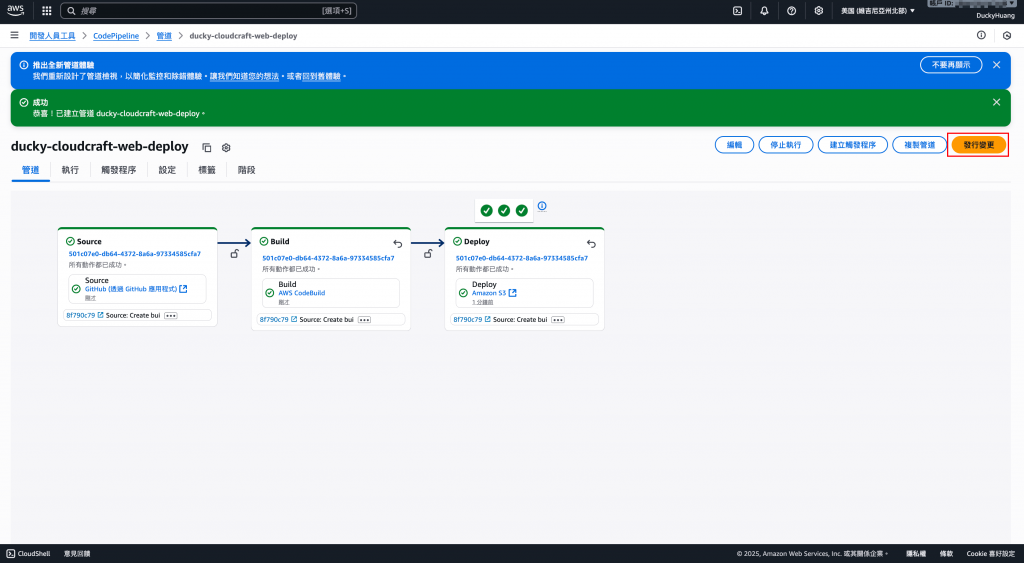Switch to the 階段 tab
This screenshot has height=563, width=1024.
pos(246,170)
